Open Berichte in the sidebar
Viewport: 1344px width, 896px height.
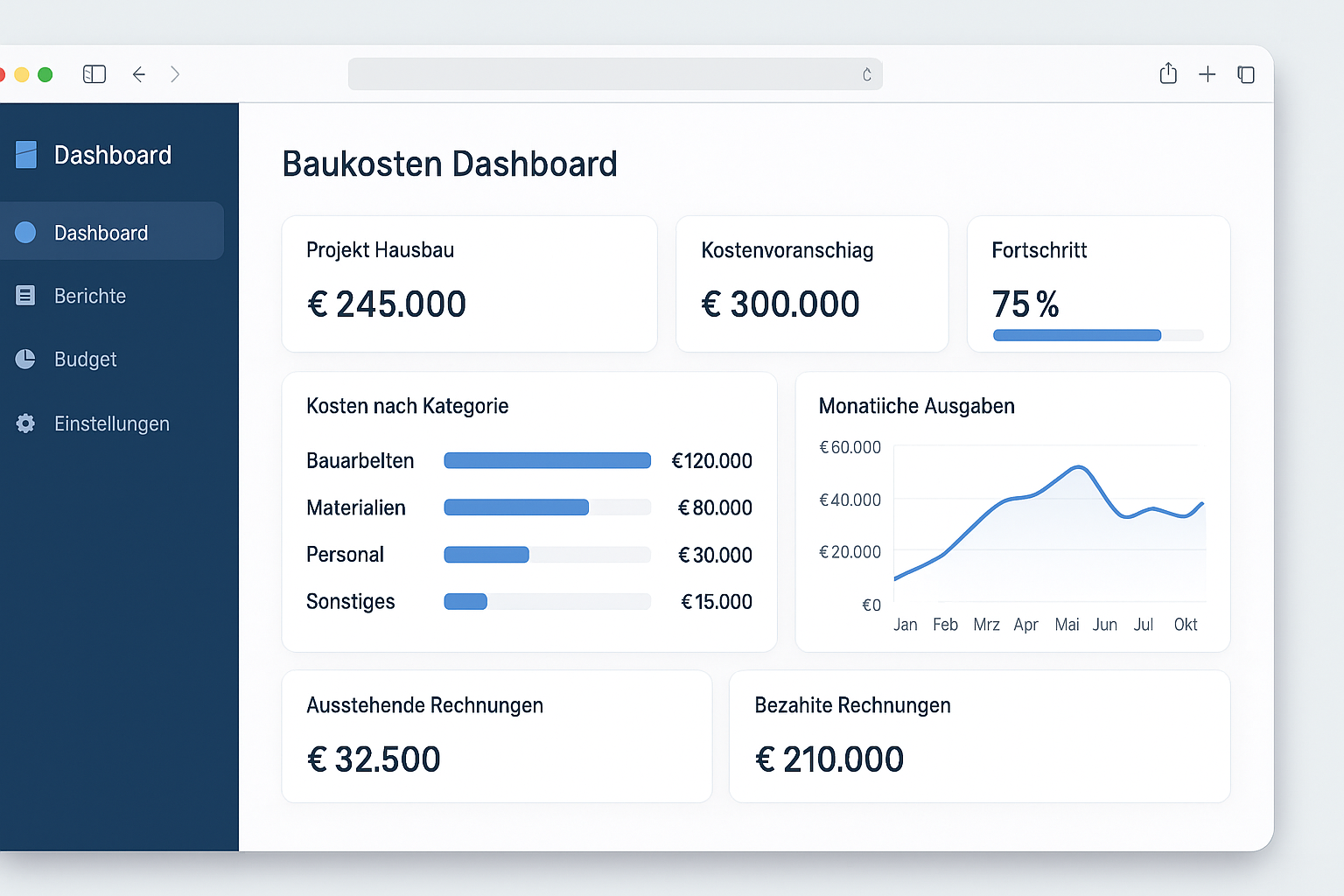90,296
